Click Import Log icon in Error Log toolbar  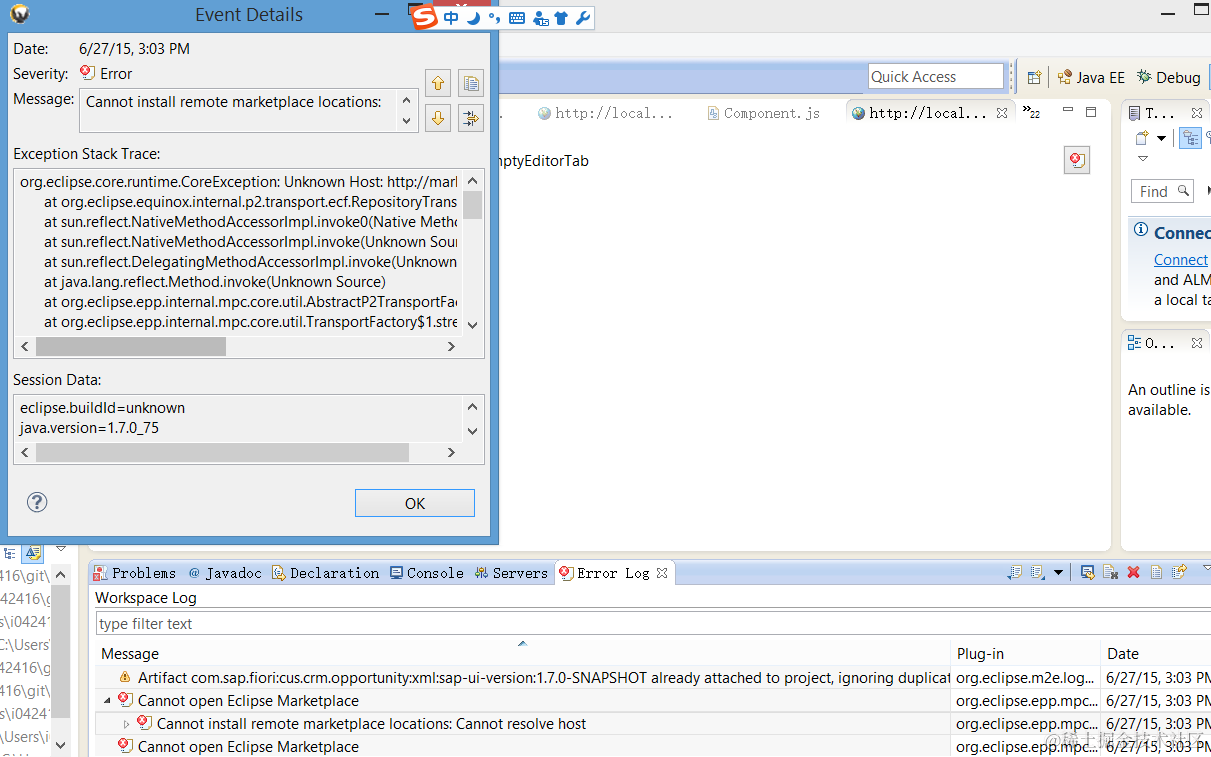[x=1037, y=572]
